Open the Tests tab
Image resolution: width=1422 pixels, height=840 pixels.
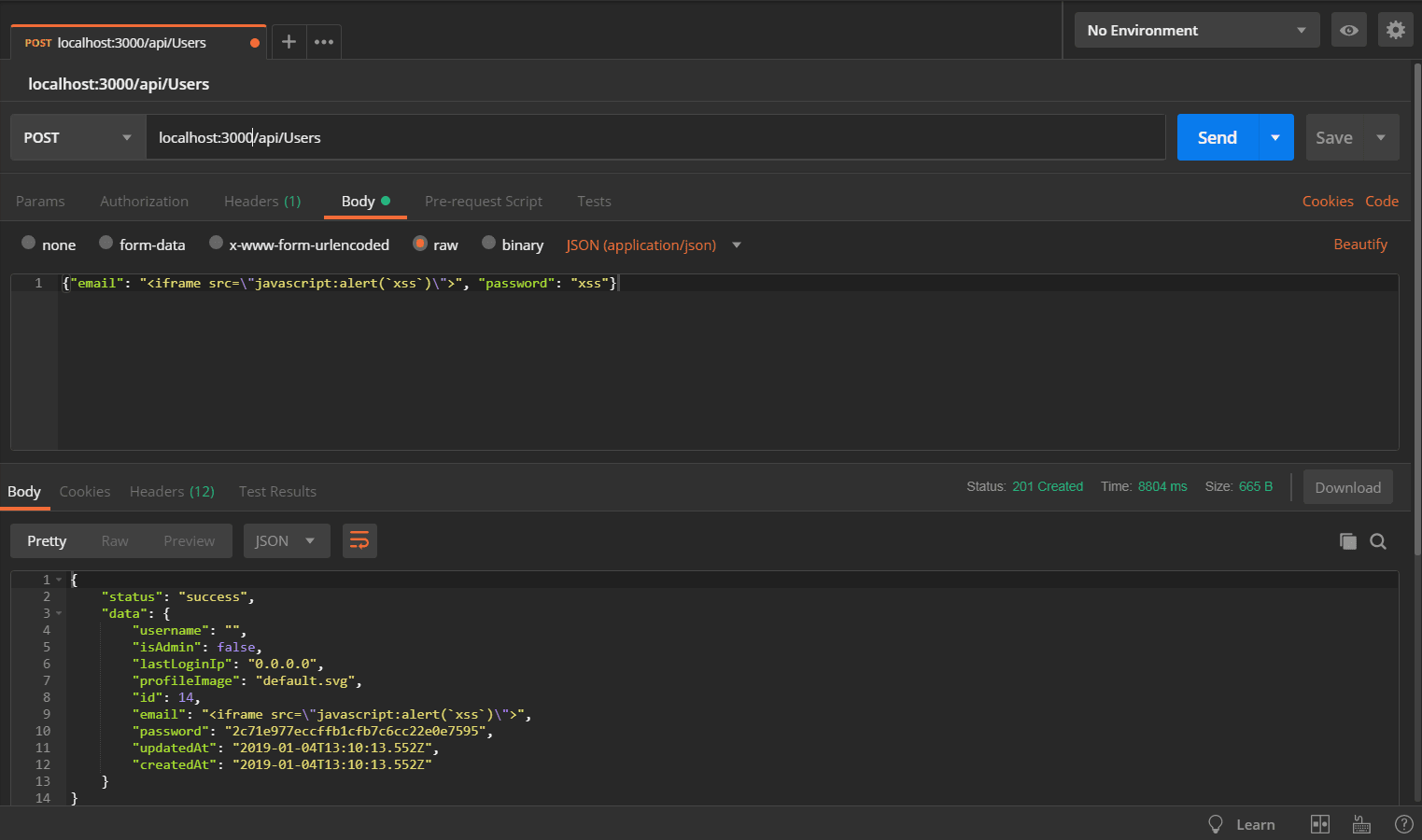594,201
